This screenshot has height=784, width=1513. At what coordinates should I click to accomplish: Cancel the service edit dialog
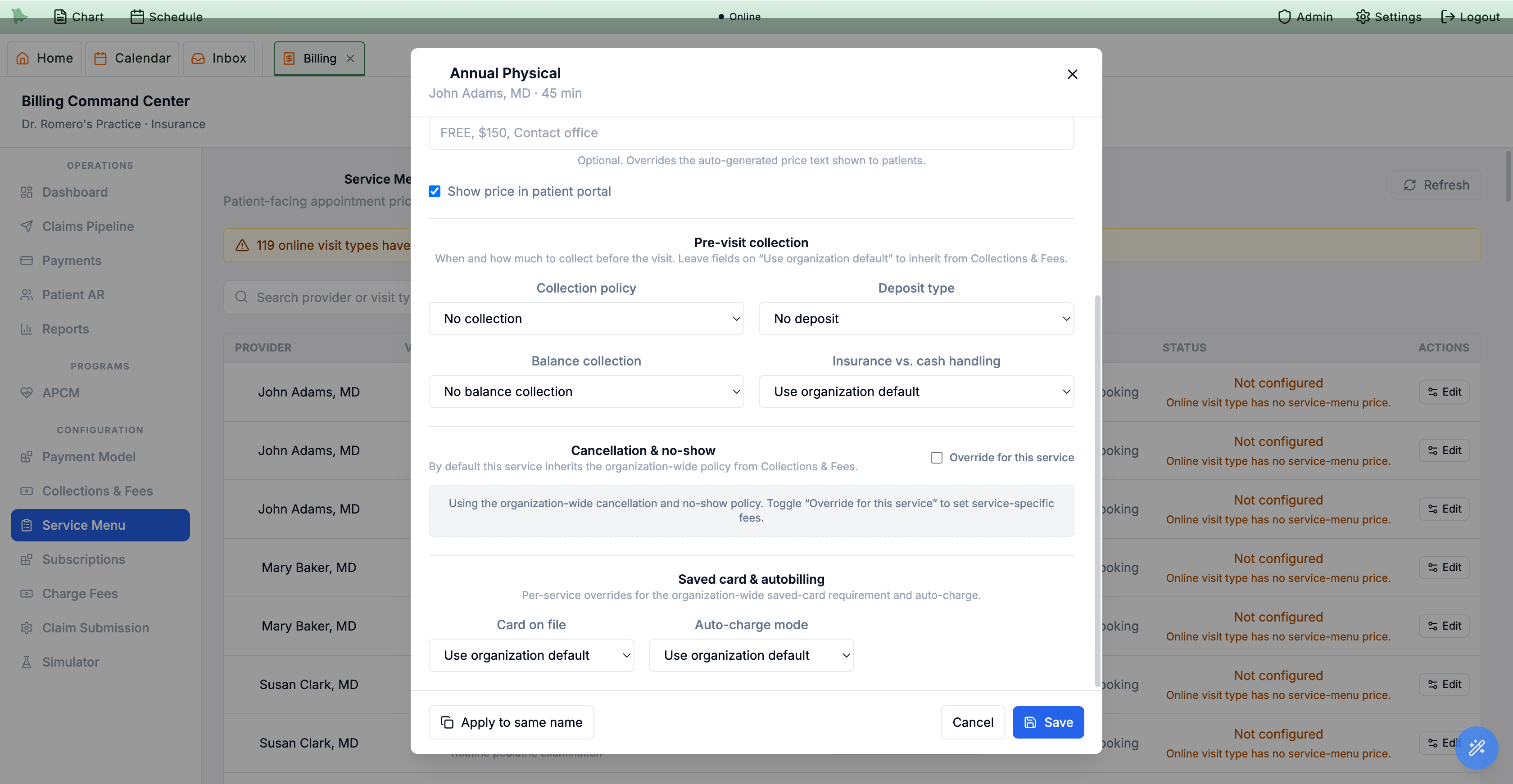(x=973, y=722)
